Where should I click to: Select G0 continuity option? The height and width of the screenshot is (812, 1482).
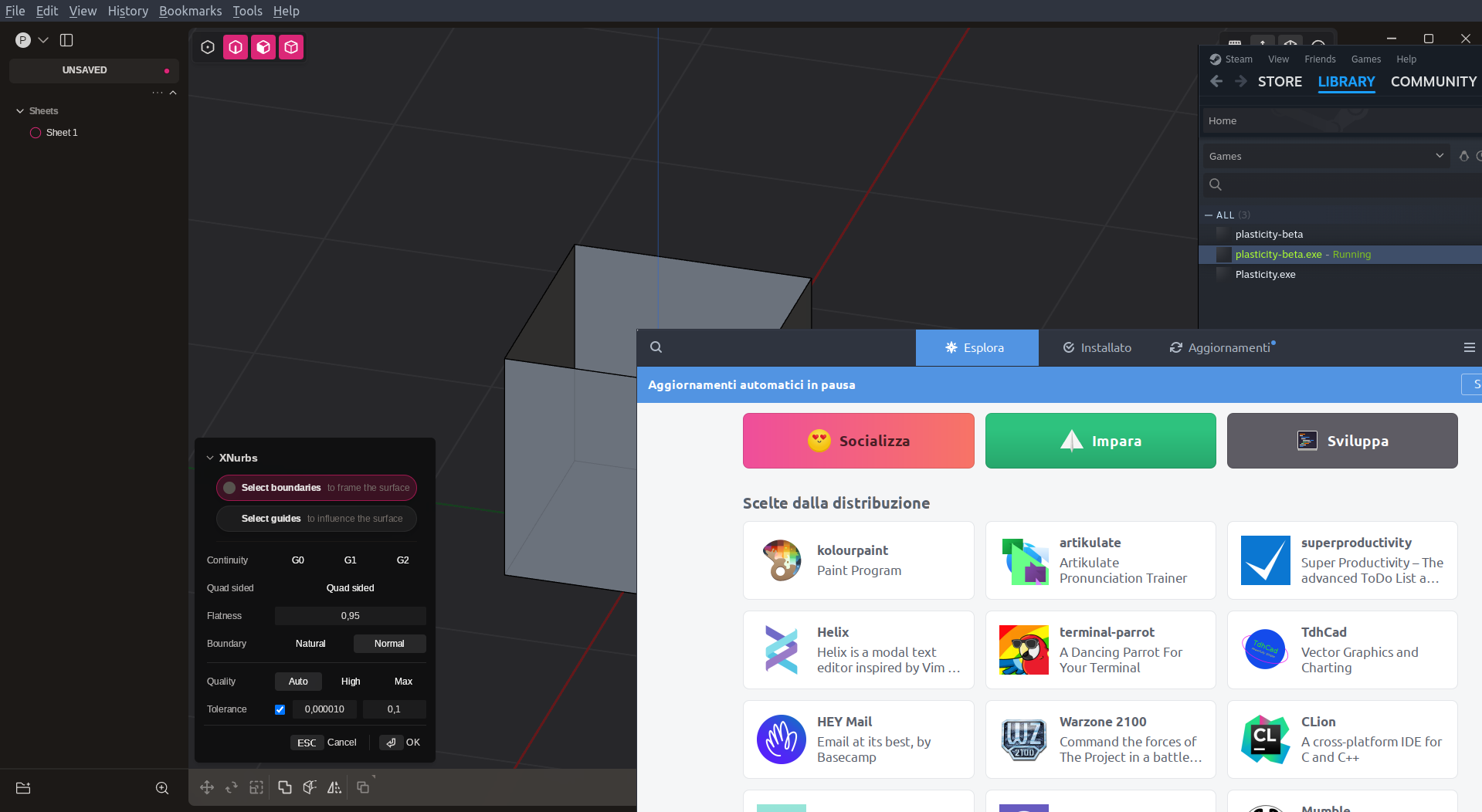pyautogui.click(x=298, y=560)
